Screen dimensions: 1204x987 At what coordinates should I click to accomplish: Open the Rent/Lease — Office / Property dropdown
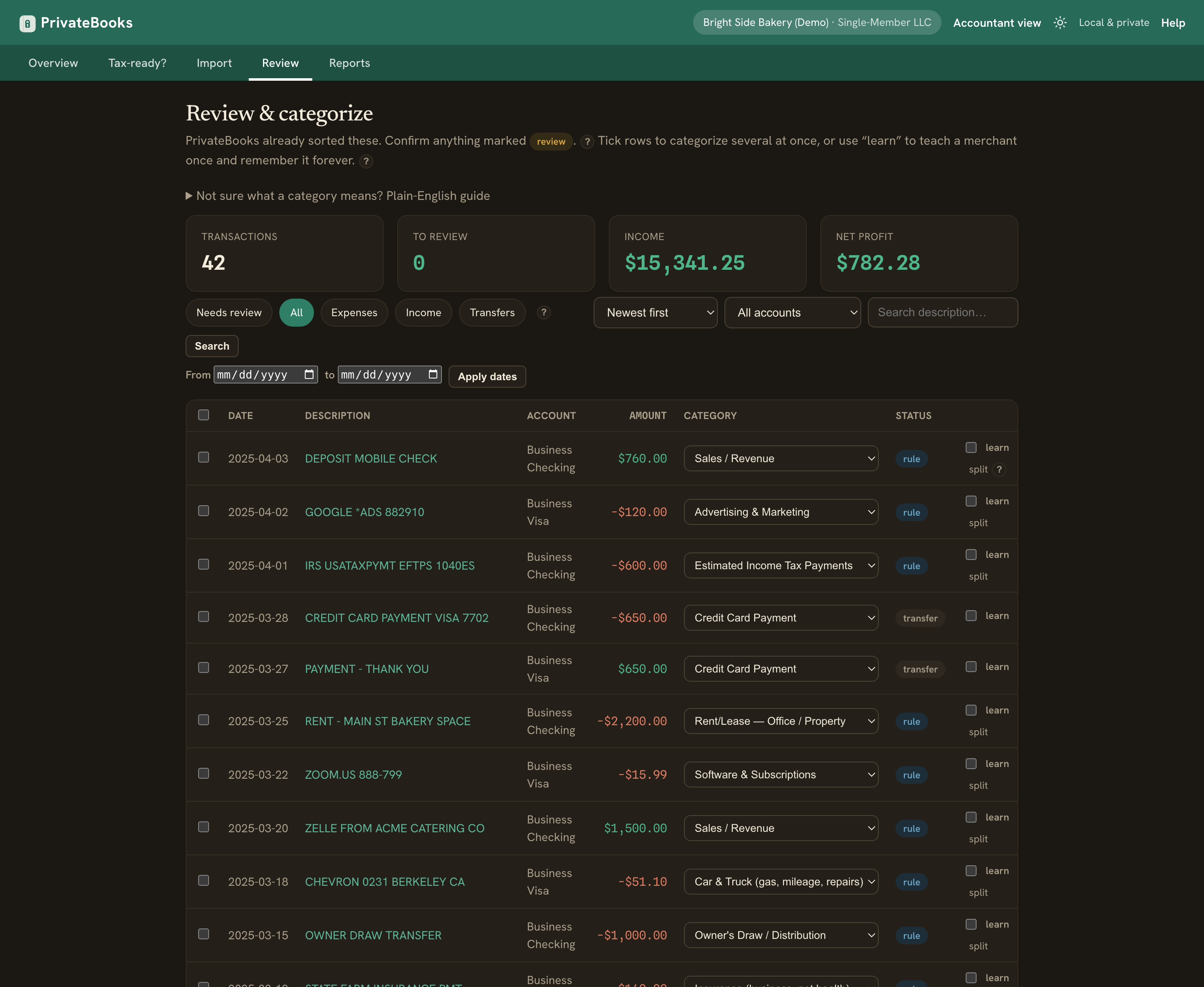point(781,721)
